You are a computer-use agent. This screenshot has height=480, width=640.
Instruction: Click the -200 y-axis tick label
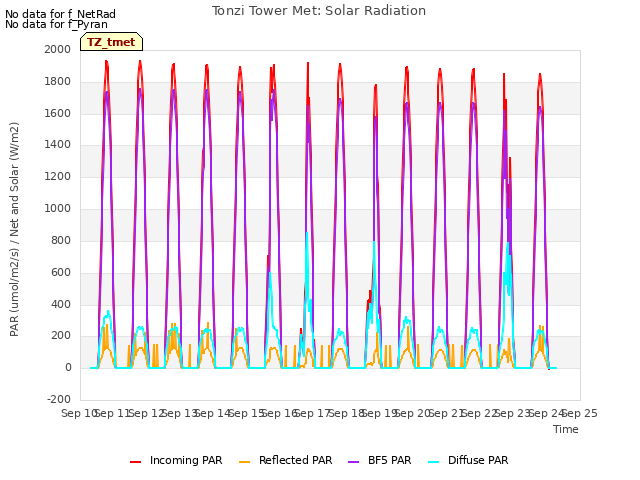coord(59,399)
